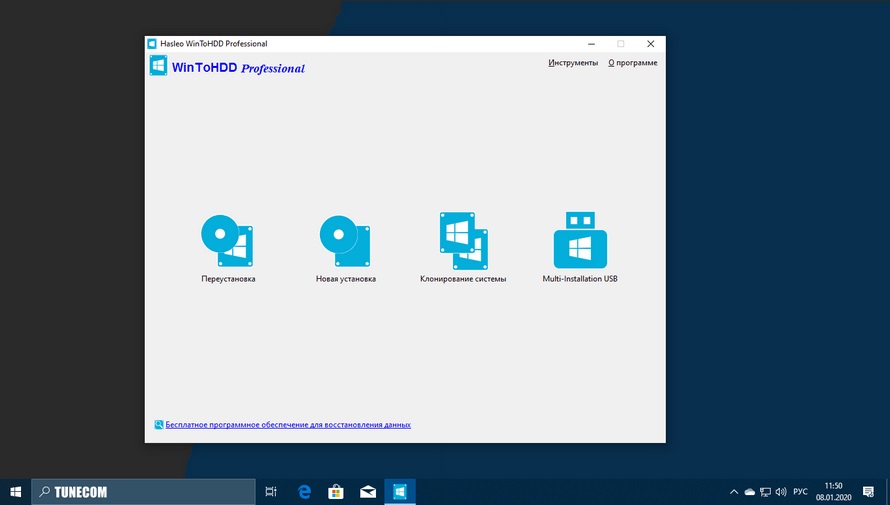The width and height of the screenshot is (890, 505).
Task: Switch the РУС input language indicator
Action: pyautogui.click(x=800, y=492)
